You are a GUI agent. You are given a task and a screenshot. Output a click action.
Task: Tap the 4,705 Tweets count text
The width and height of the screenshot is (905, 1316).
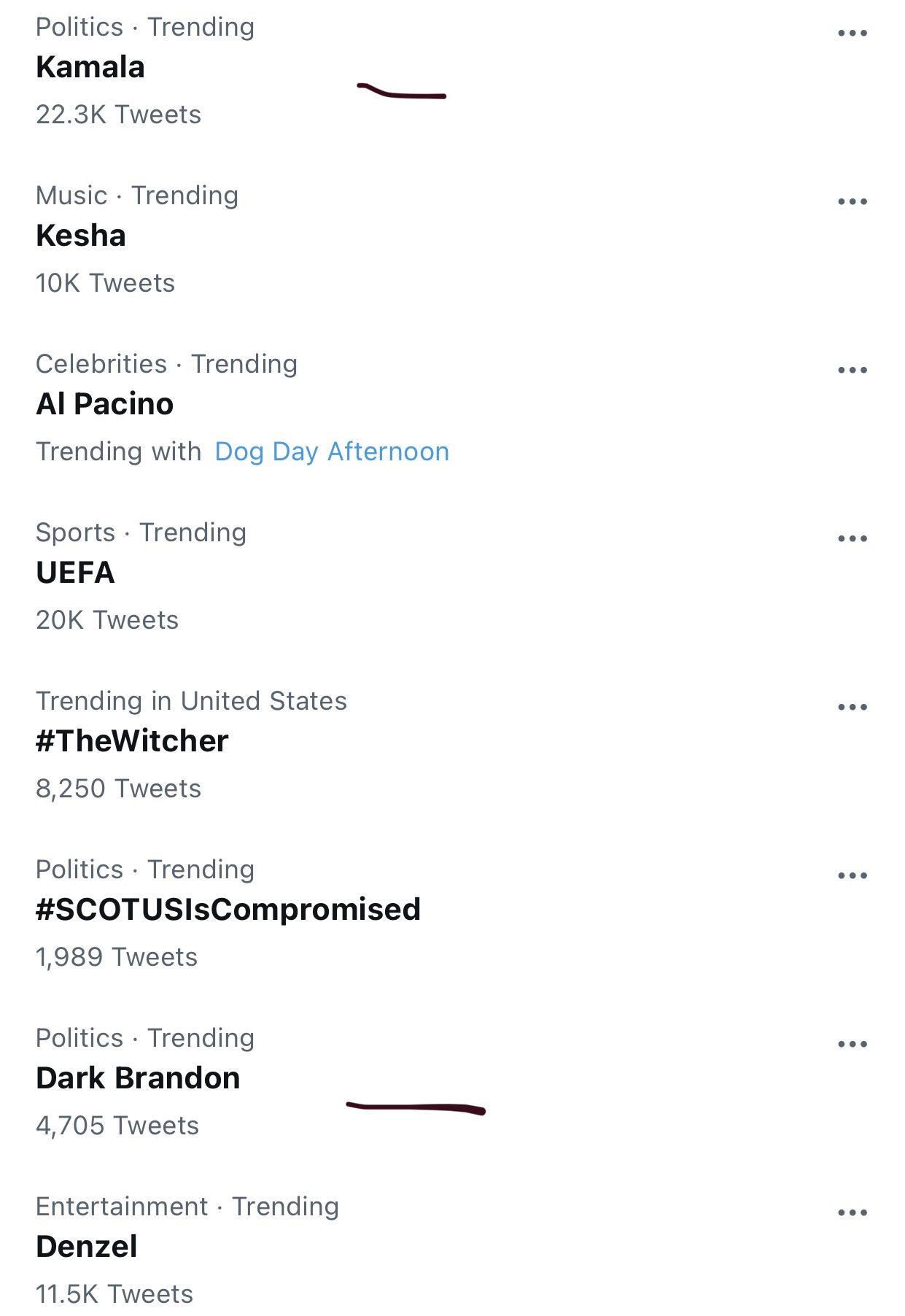click(x=117, y=1126)
